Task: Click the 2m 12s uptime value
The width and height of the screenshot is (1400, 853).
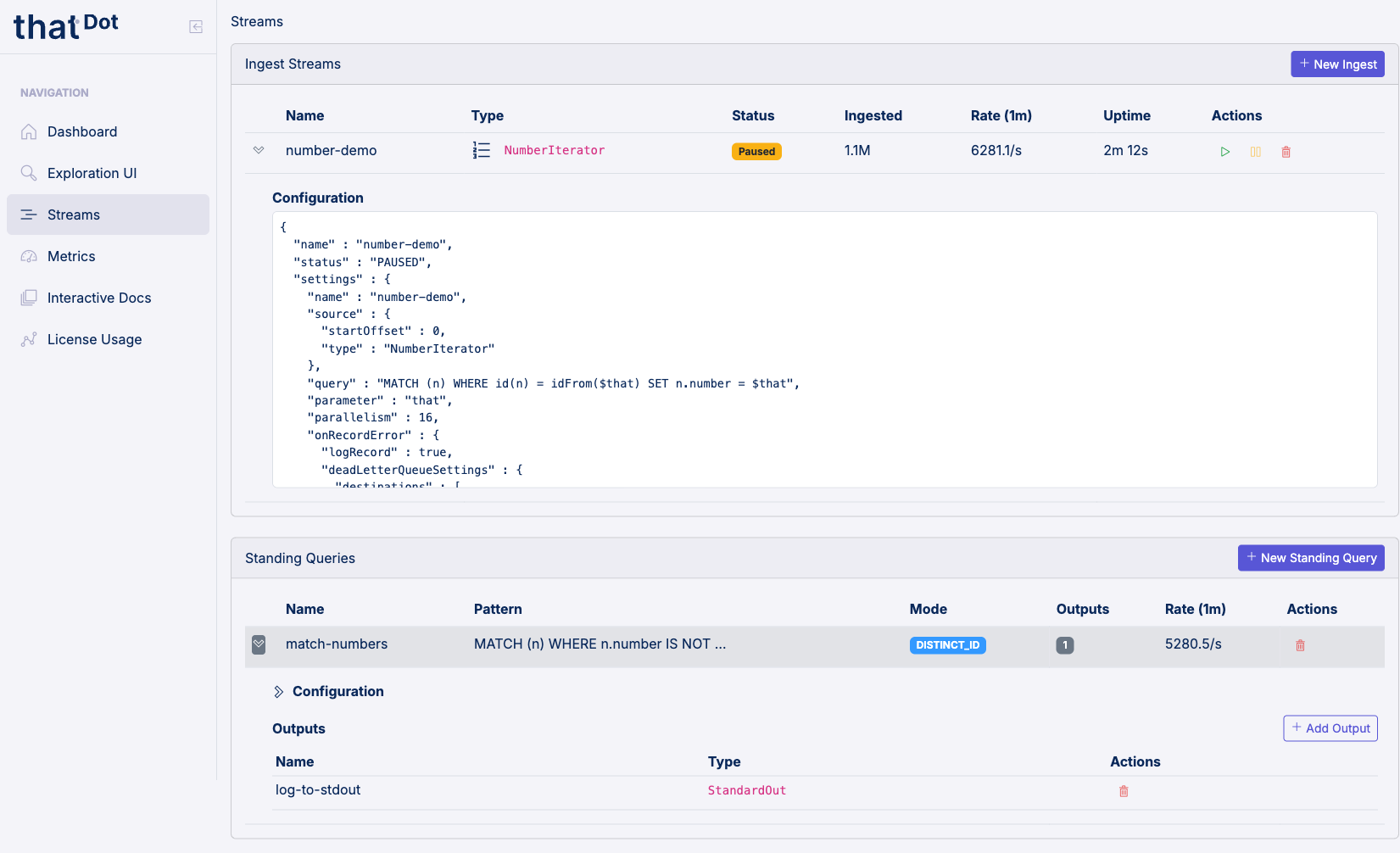Action: click(1125, 150)
